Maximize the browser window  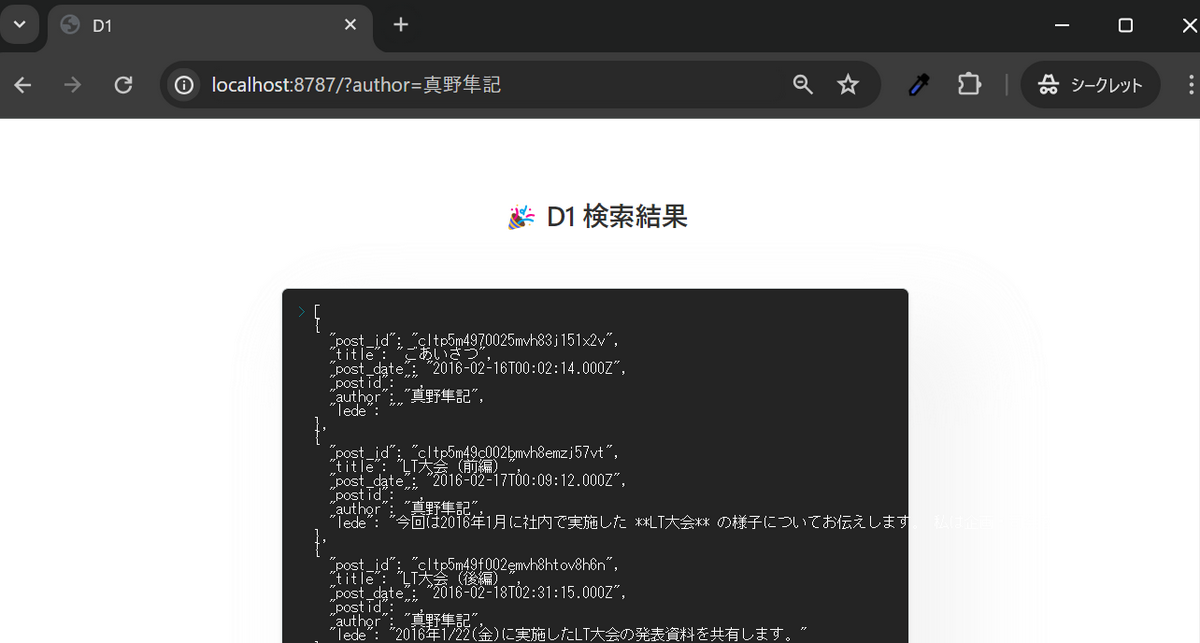1125,25
